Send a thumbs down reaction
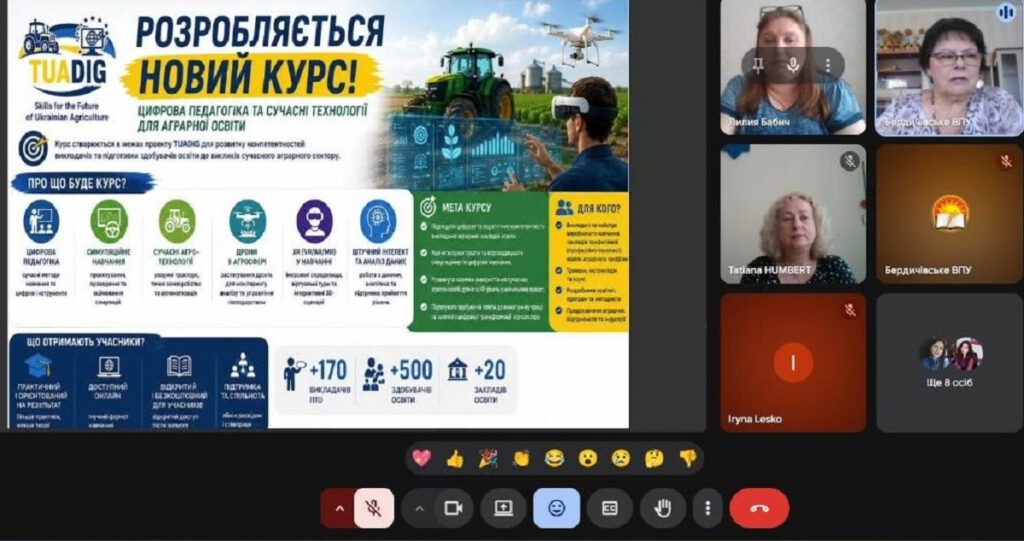The image size is (1024, 541). tap(688, 459)
